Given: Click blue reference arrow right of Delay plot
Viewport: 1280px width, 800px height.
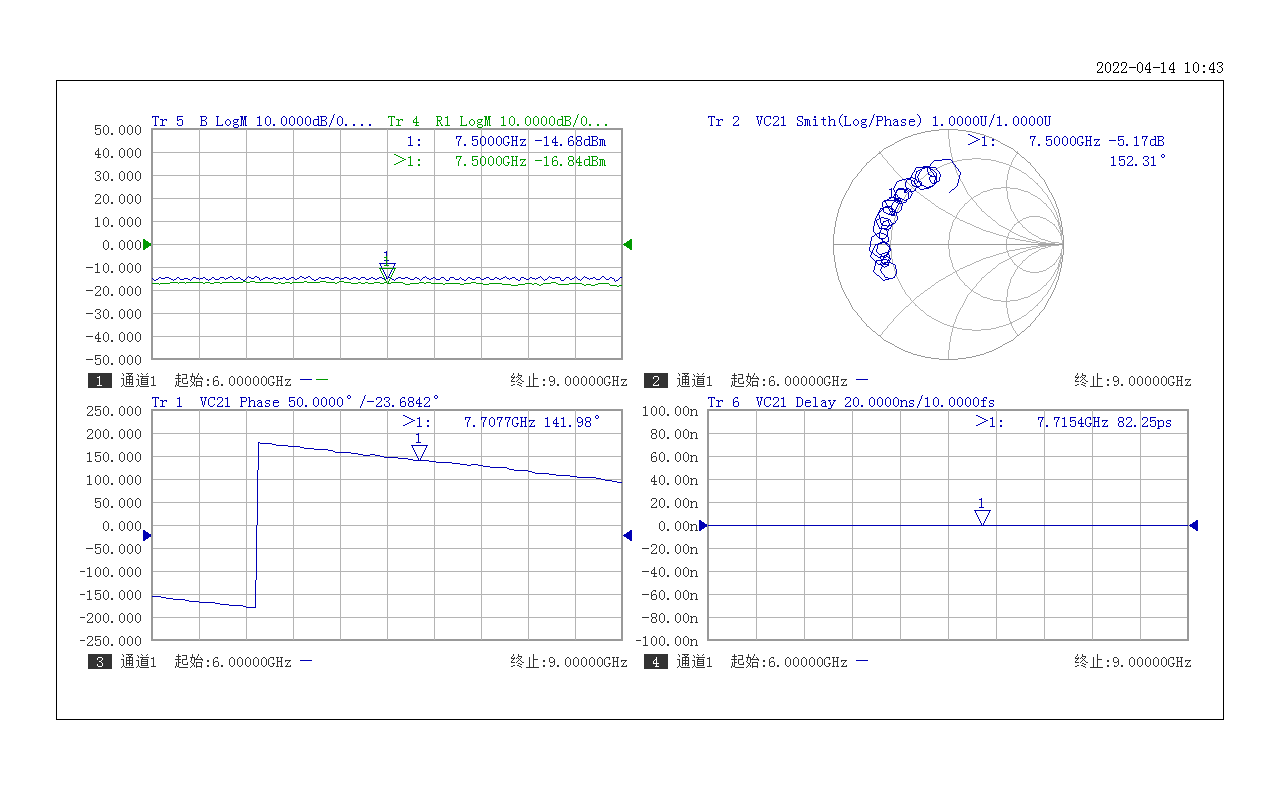Looking at the screenshot, I should coord(1194,525).
